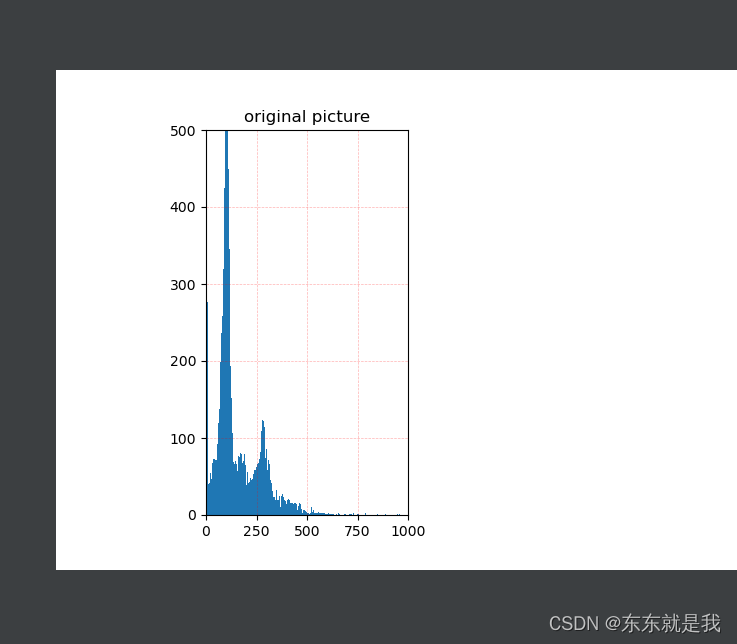Click the y-axis label 300
The height and width of the screenshot is (644, 737).
click(183, 285)
